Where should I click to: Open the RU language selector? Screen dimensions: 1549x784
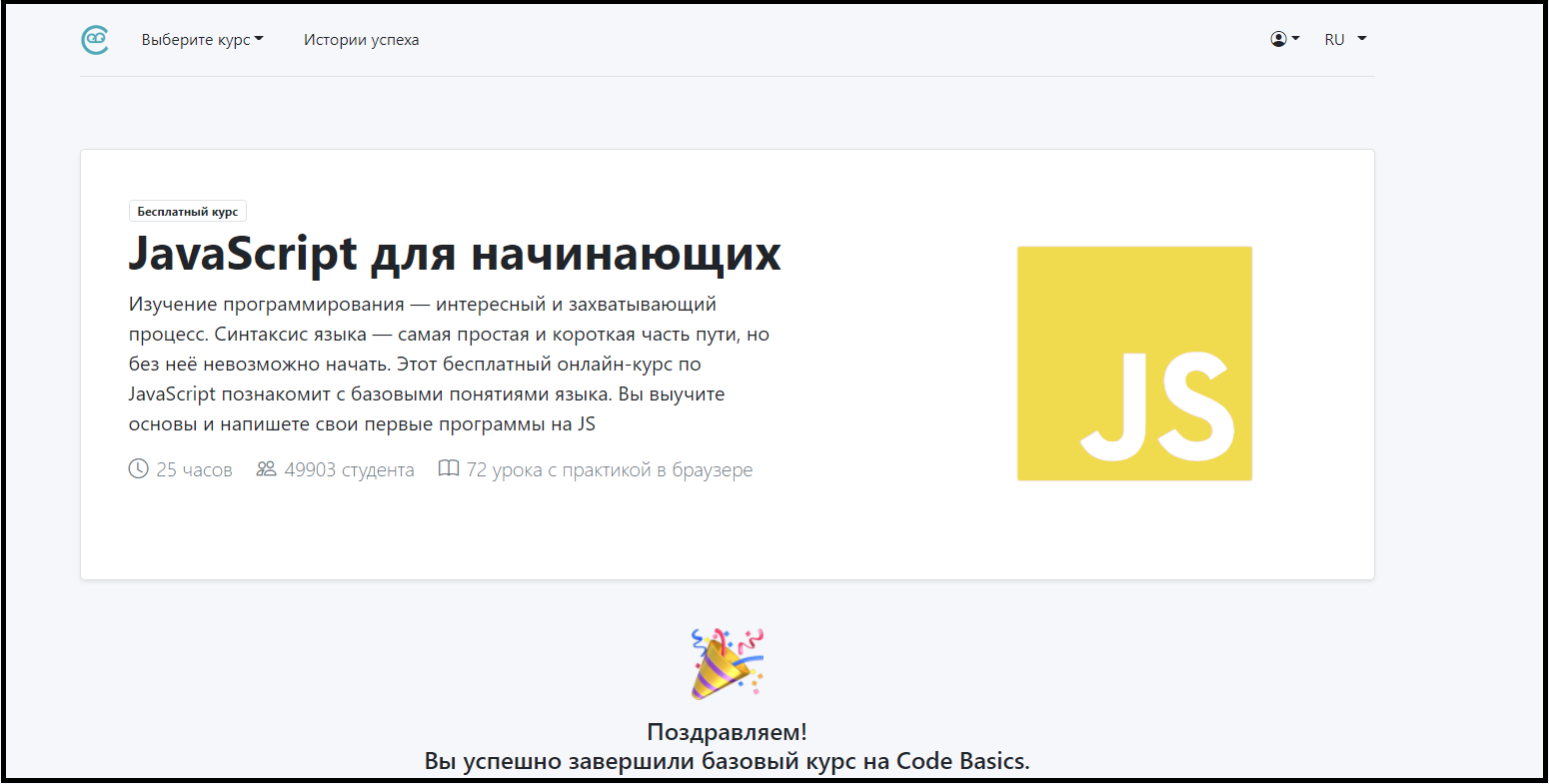[x=1344, y=40]
